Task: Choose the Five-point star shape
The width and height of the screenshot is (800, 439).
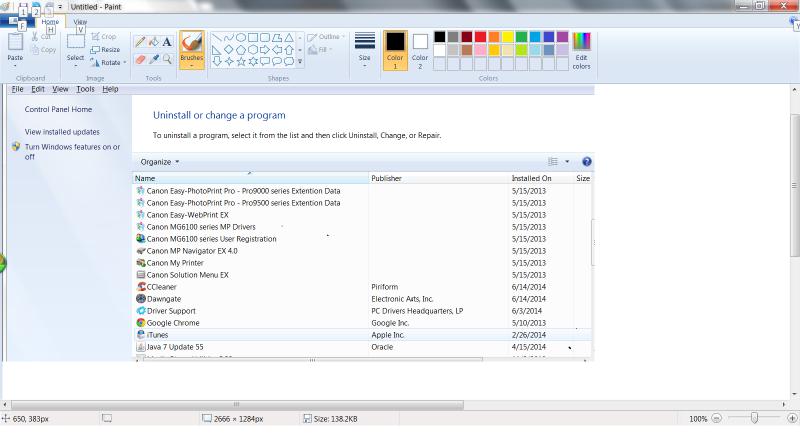Action: click(x=241, y=62)
